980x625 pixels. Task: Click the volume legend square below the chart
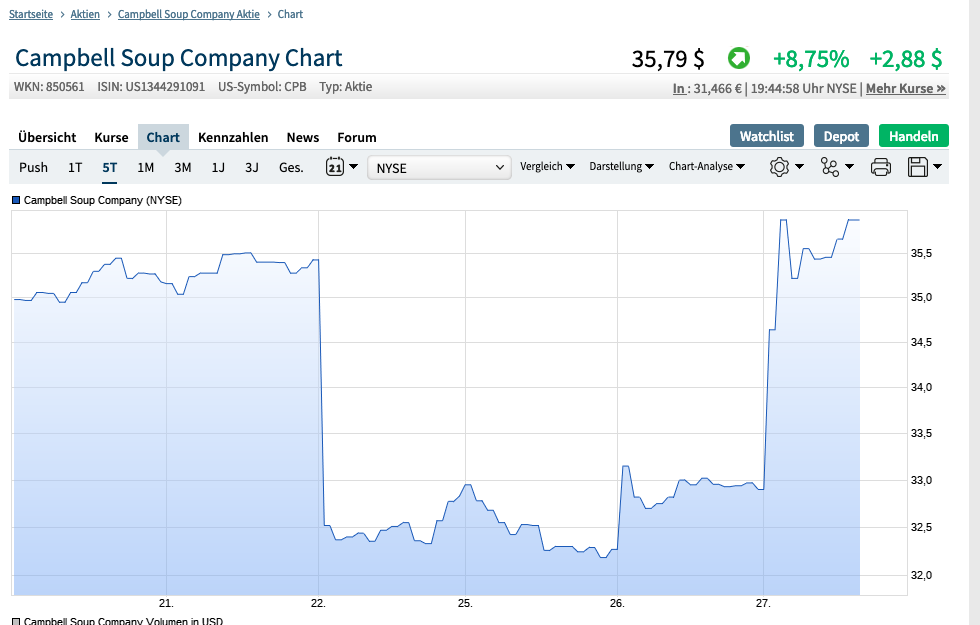click(x=14, y=620)
